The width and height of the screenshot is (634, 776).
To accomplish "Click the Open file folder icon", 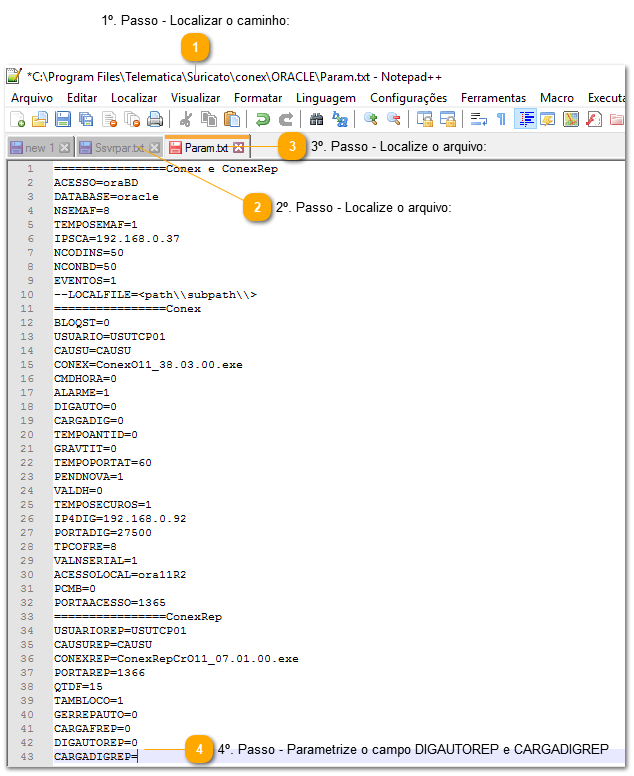I will [x=40, y=119].
